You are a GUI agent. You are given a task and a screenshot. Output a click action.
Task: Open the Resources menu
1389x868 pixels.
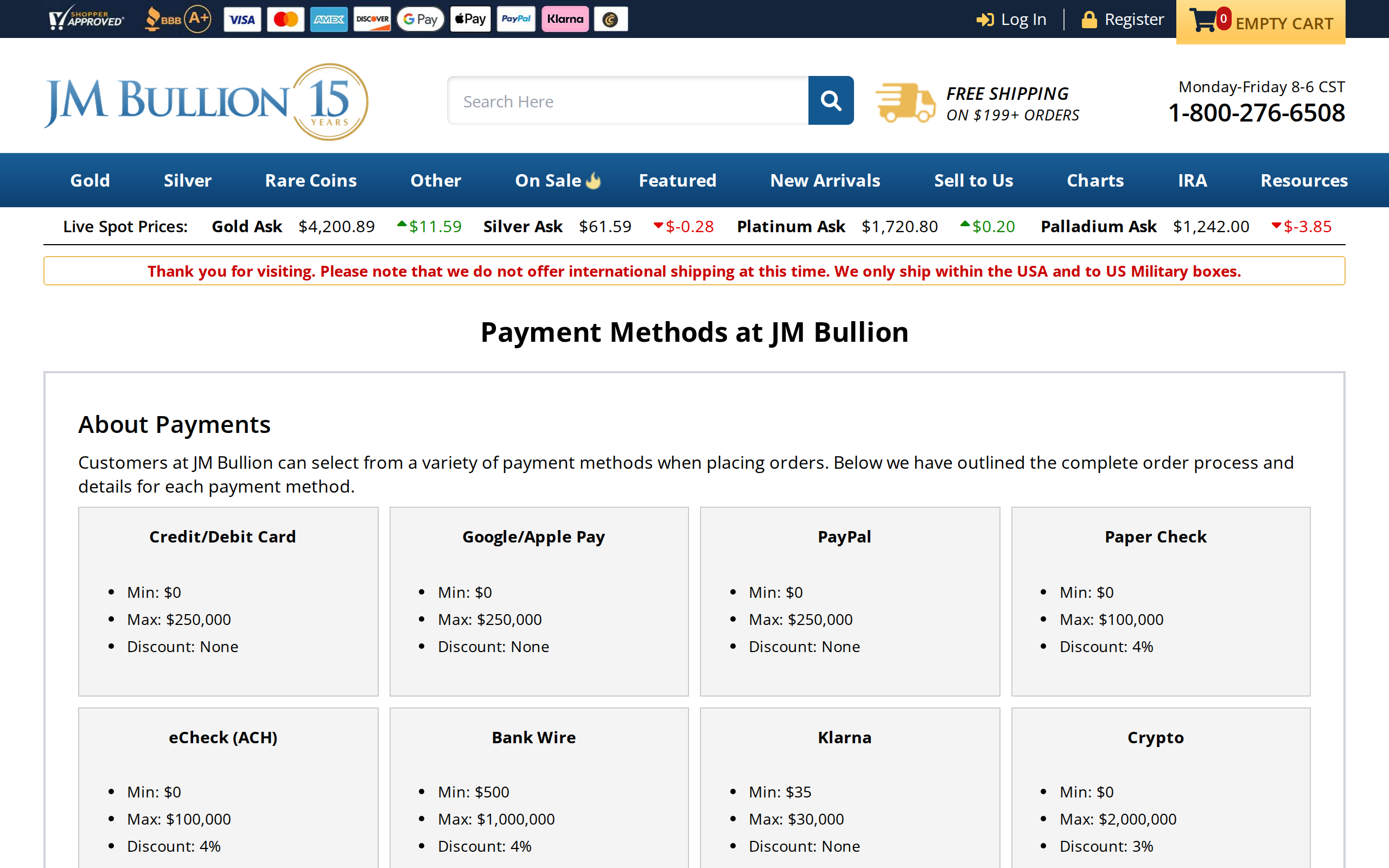(1303, 180)
